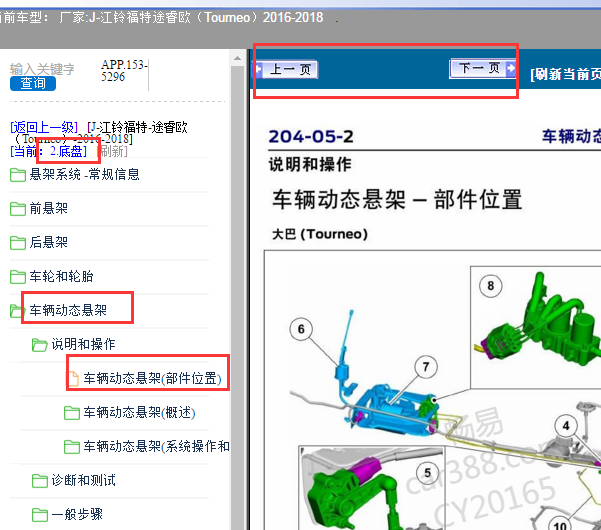Click the 大巴 (Tourneo) subtitle text
This screenshot has width=601, height=530.
[320, 234]
